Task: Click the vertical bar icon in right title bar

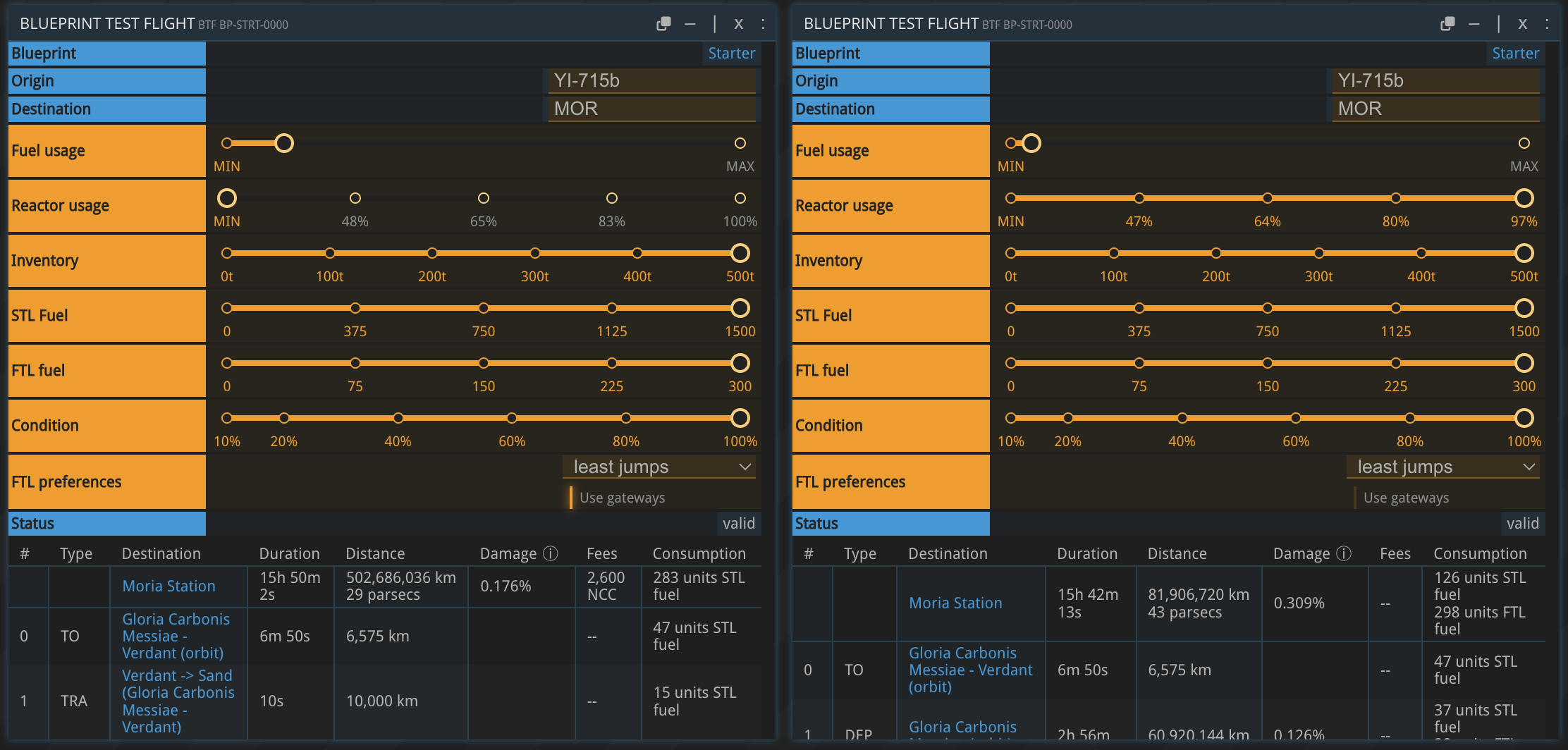Action: point(1498,24)
